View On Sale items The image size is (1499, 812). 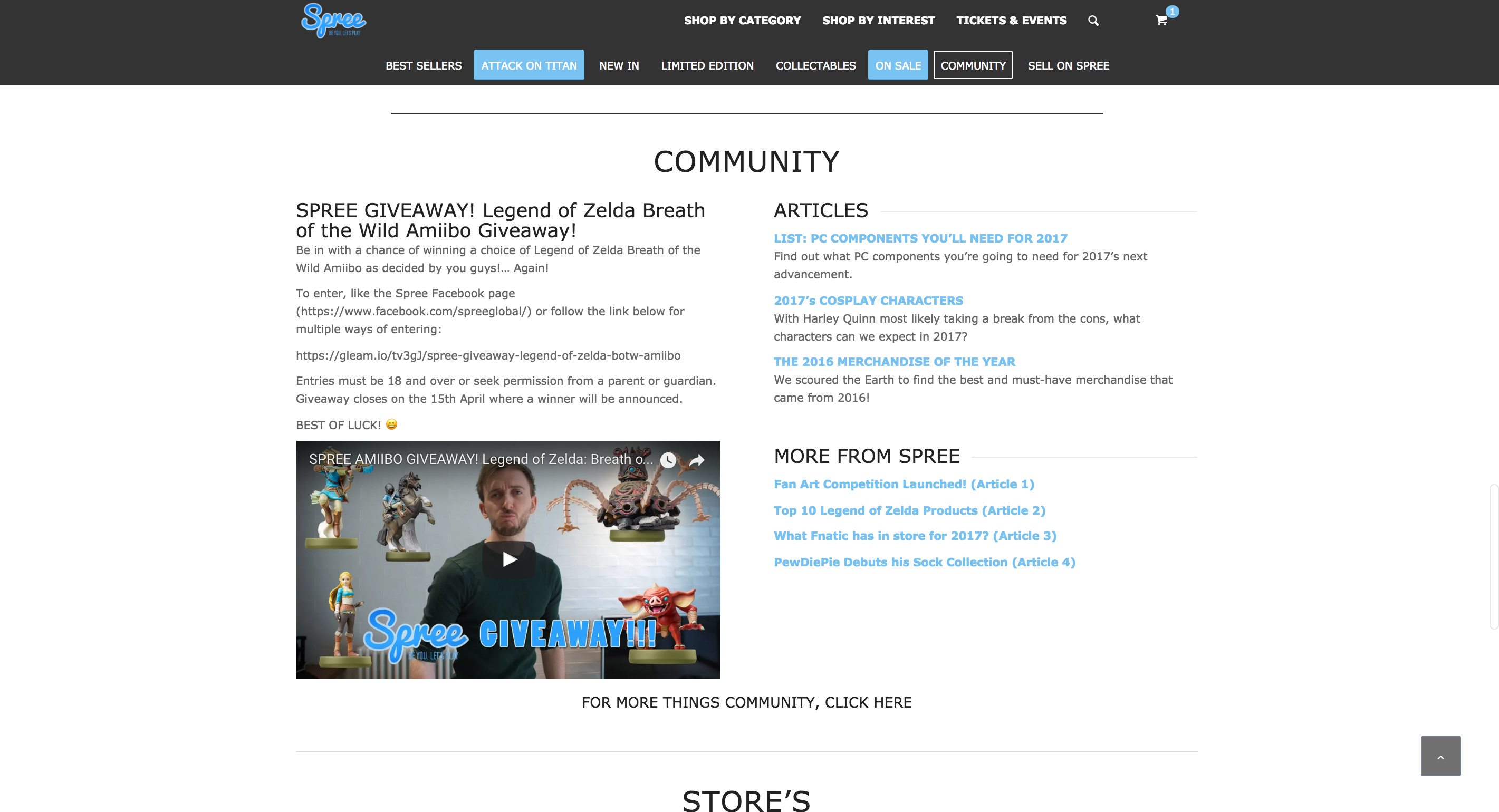tap(898, 65)
